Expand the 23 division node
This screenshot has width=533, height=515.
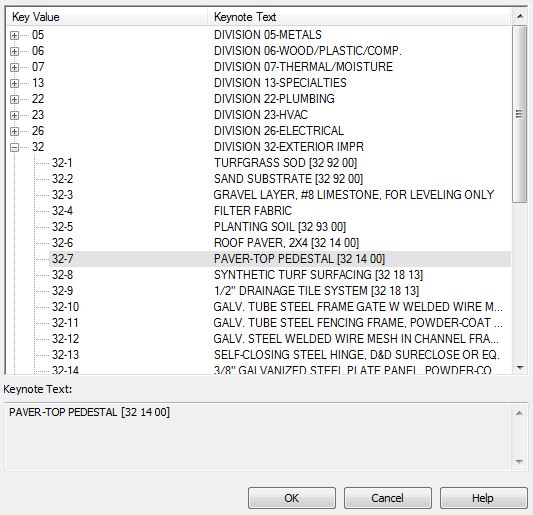click(14, 115)
